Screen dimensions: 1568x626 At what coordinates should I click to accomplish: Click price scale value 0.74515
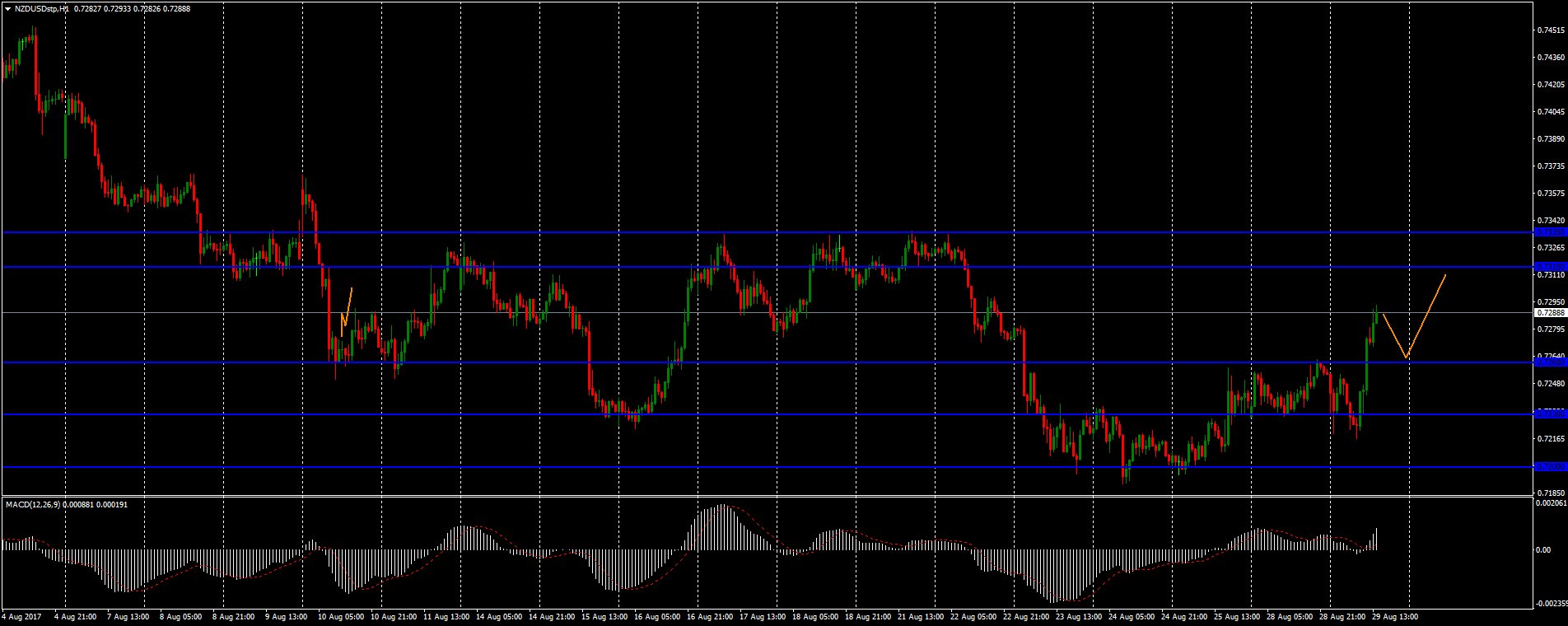pos(1552,30)
